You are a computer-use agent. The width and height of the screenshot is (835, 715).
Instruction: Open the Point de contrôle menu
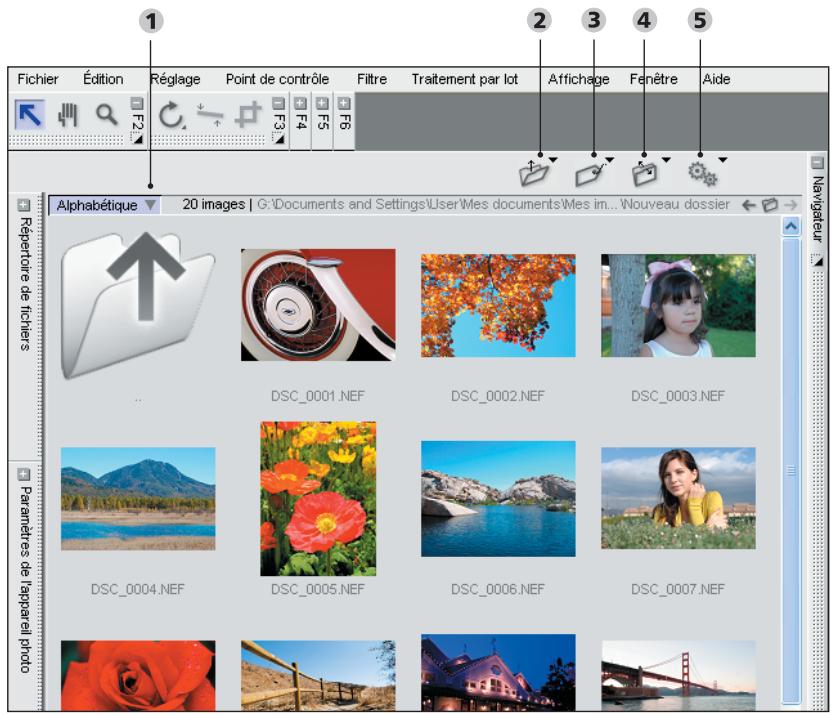coord(277,79)
